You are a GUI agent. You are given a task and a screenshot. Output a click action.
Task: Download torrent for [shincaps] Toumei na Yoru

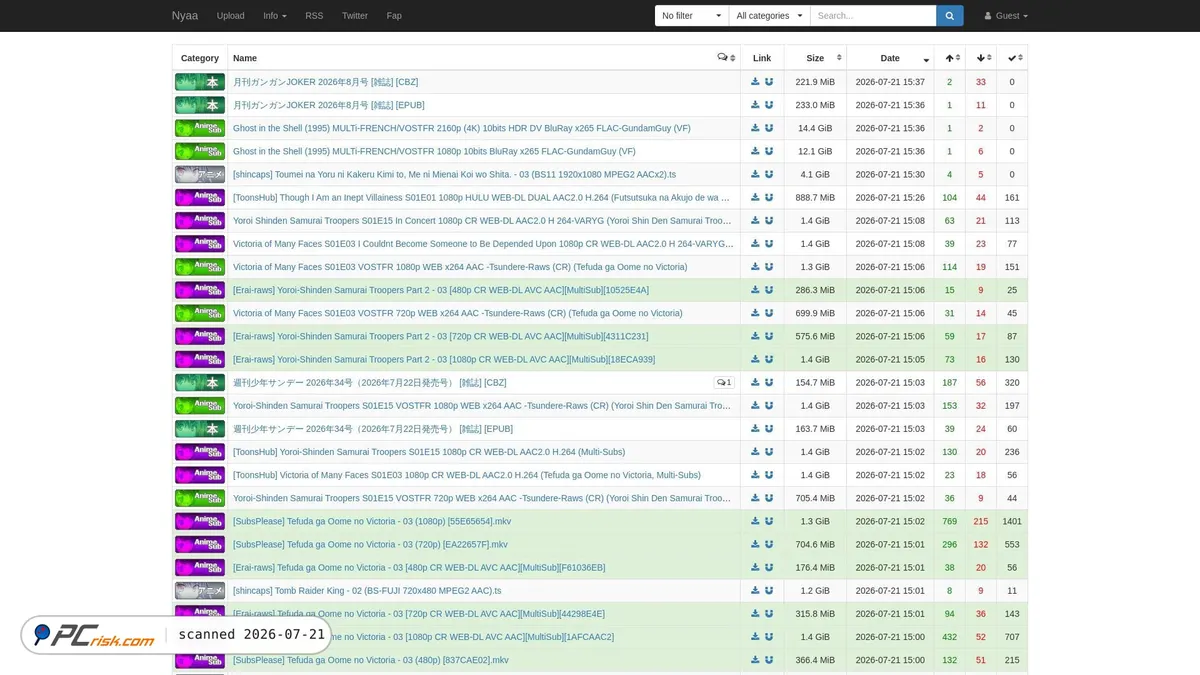pyautogui.click(x=755, y=174)
